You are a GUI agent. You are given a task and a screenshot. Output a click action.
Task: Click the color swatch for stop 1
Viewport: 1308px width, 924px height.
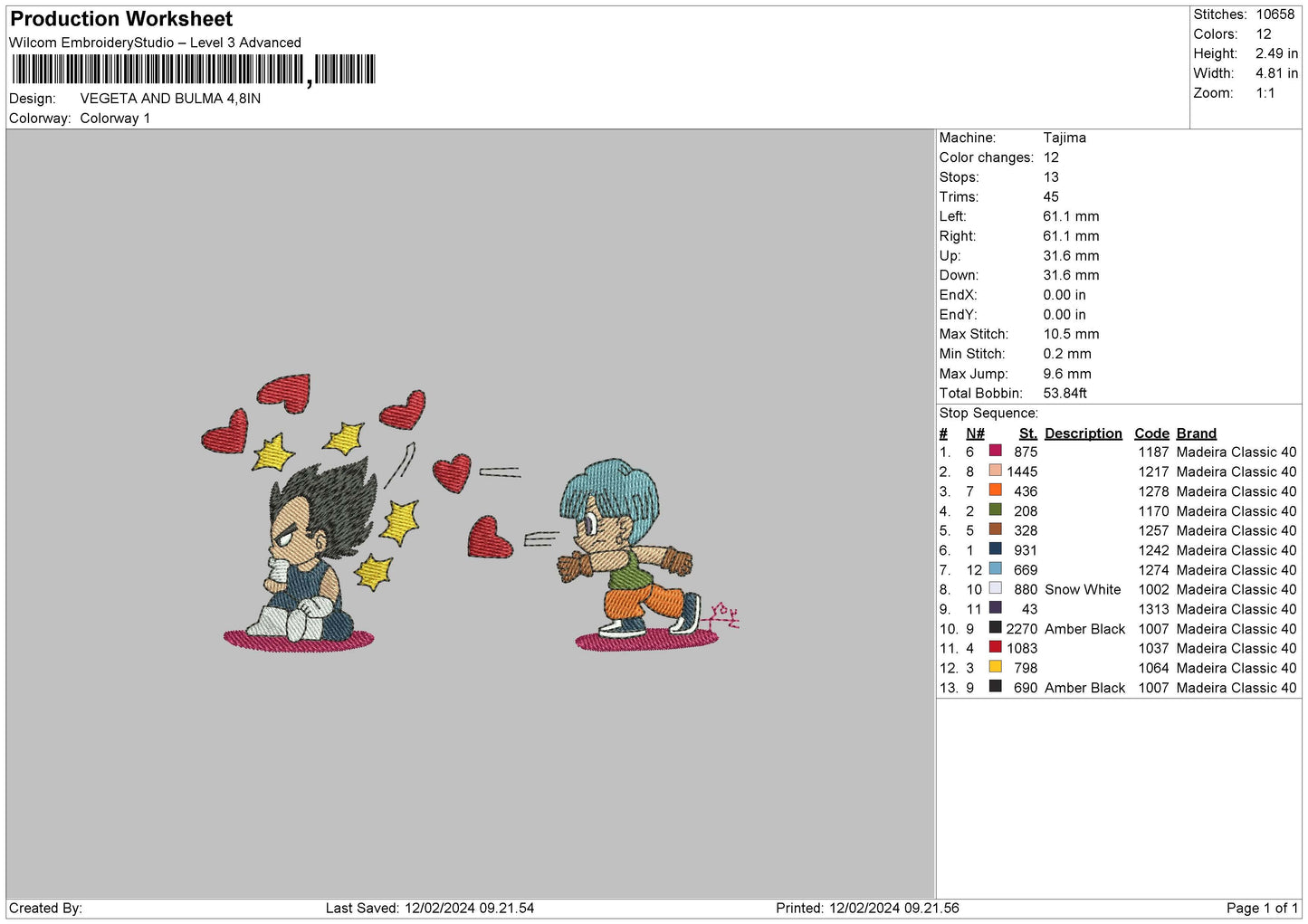pos(995,451)
